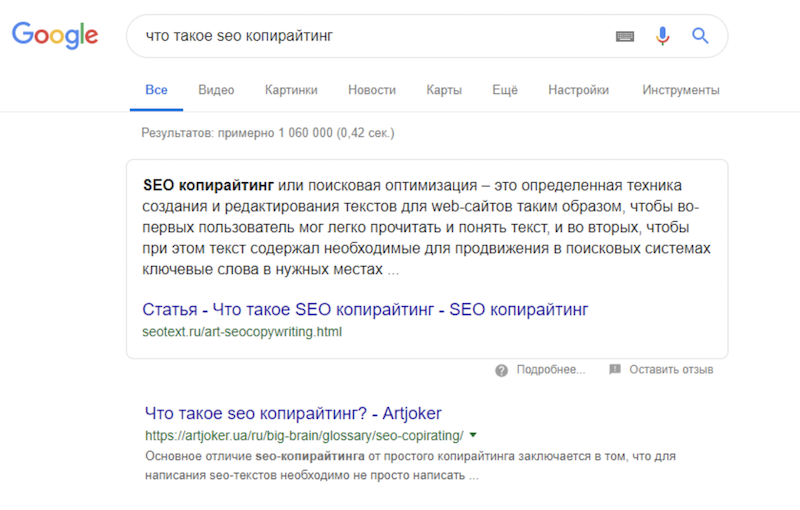Click the feedback flag icon

click(x=615, y=369)
